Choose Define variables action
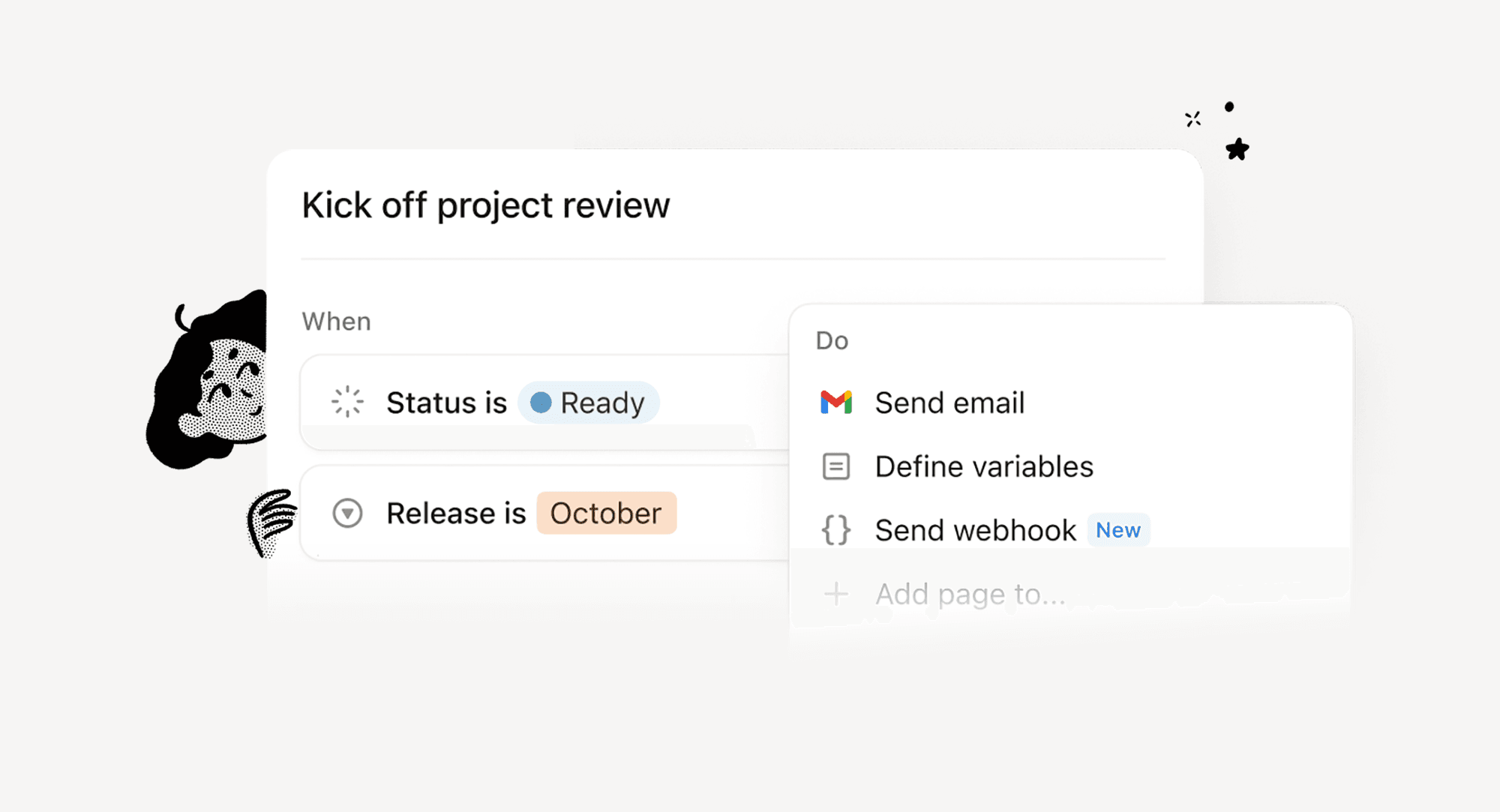Viewport: 1500px width, 812px height. coord(983,466)
